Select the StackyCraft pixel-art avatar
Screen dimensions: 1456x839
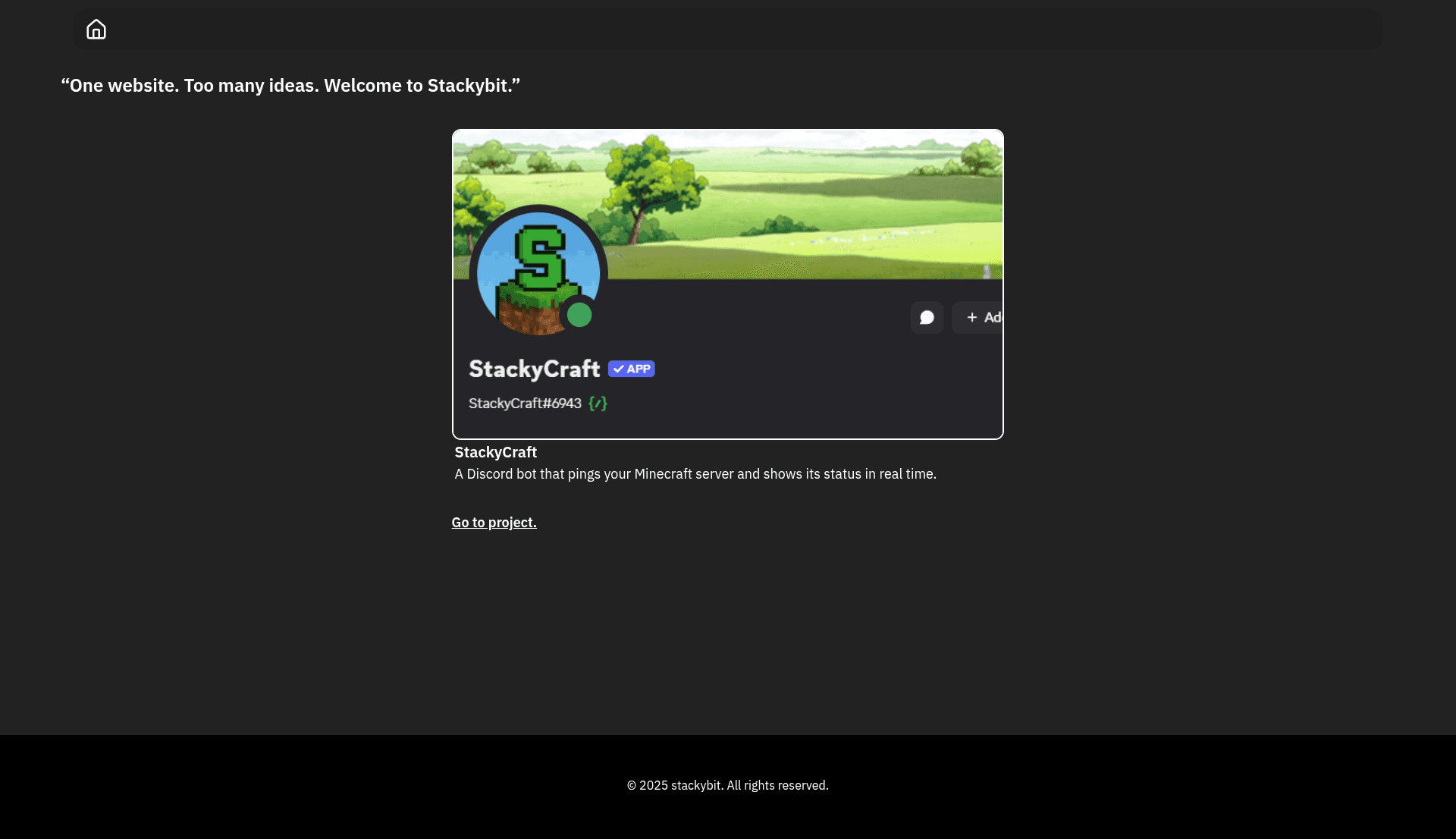(x=538, y=273)
